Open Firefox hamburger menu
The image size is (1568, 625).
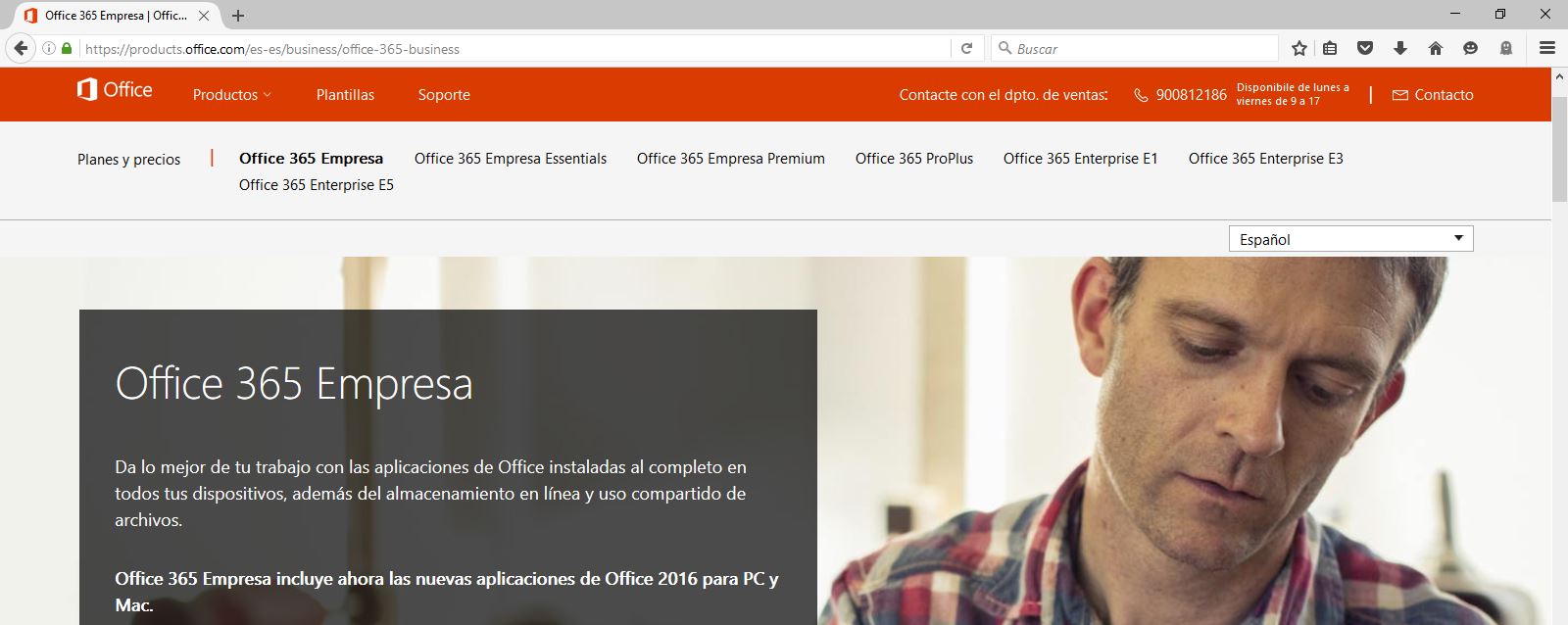pyautogui.click(x=1547, y=48)
